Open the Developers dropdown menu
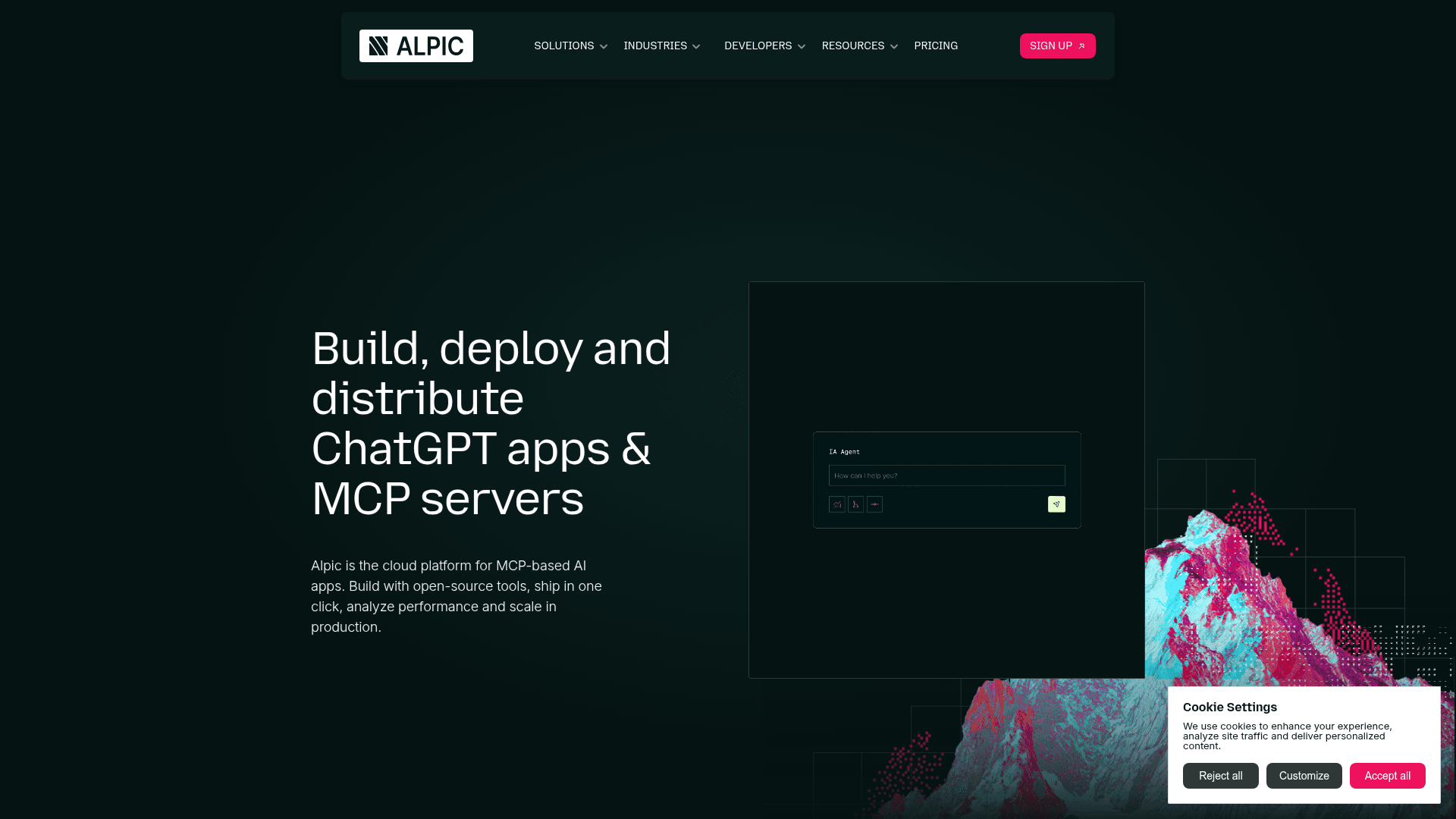Screen dimensions: 1456x819 click(764, 45)
